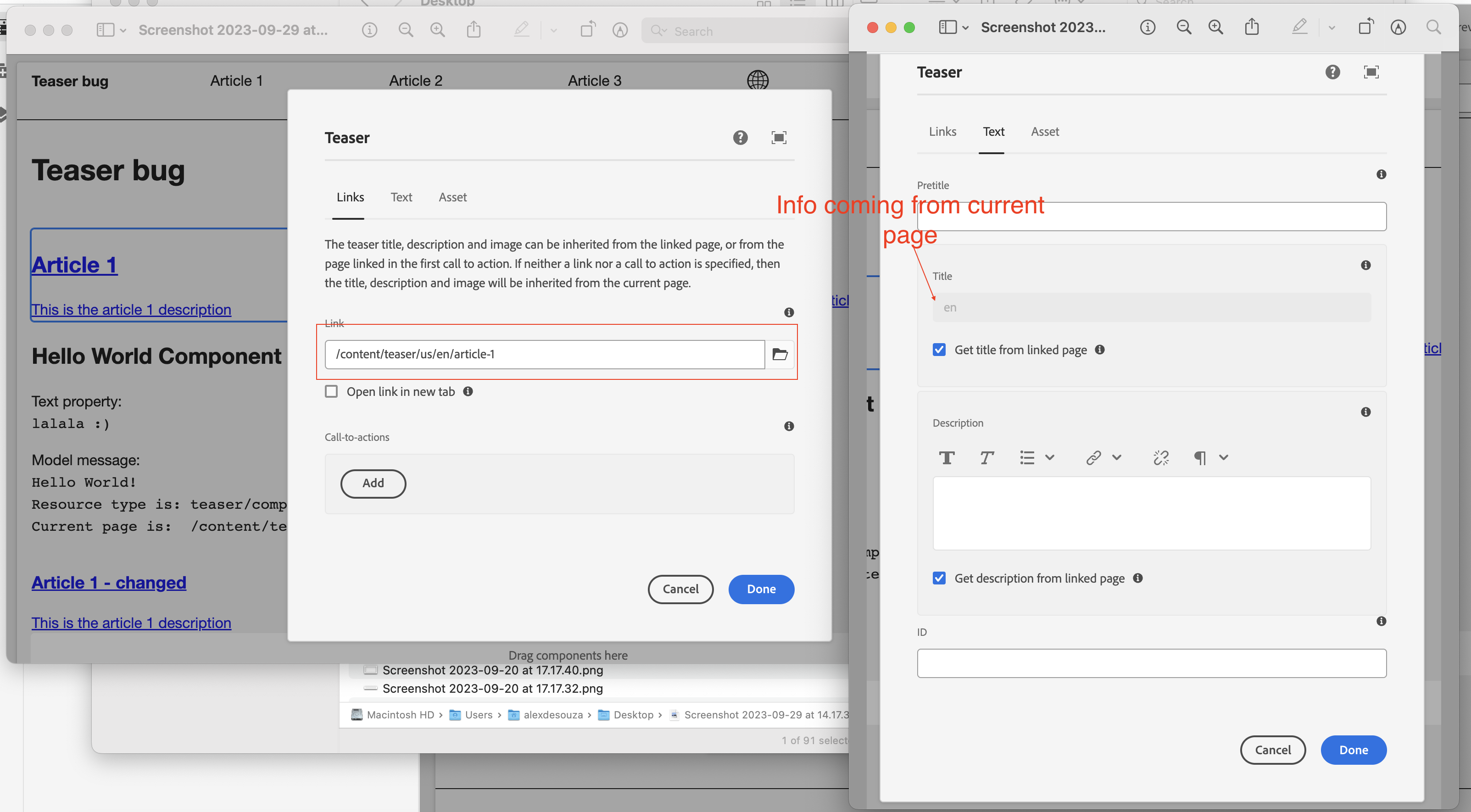Click the zoom in magnifier in right Preview toolbar
Image resolution: width=1471 pixels, height=812 pixels.
(1216, 28)
